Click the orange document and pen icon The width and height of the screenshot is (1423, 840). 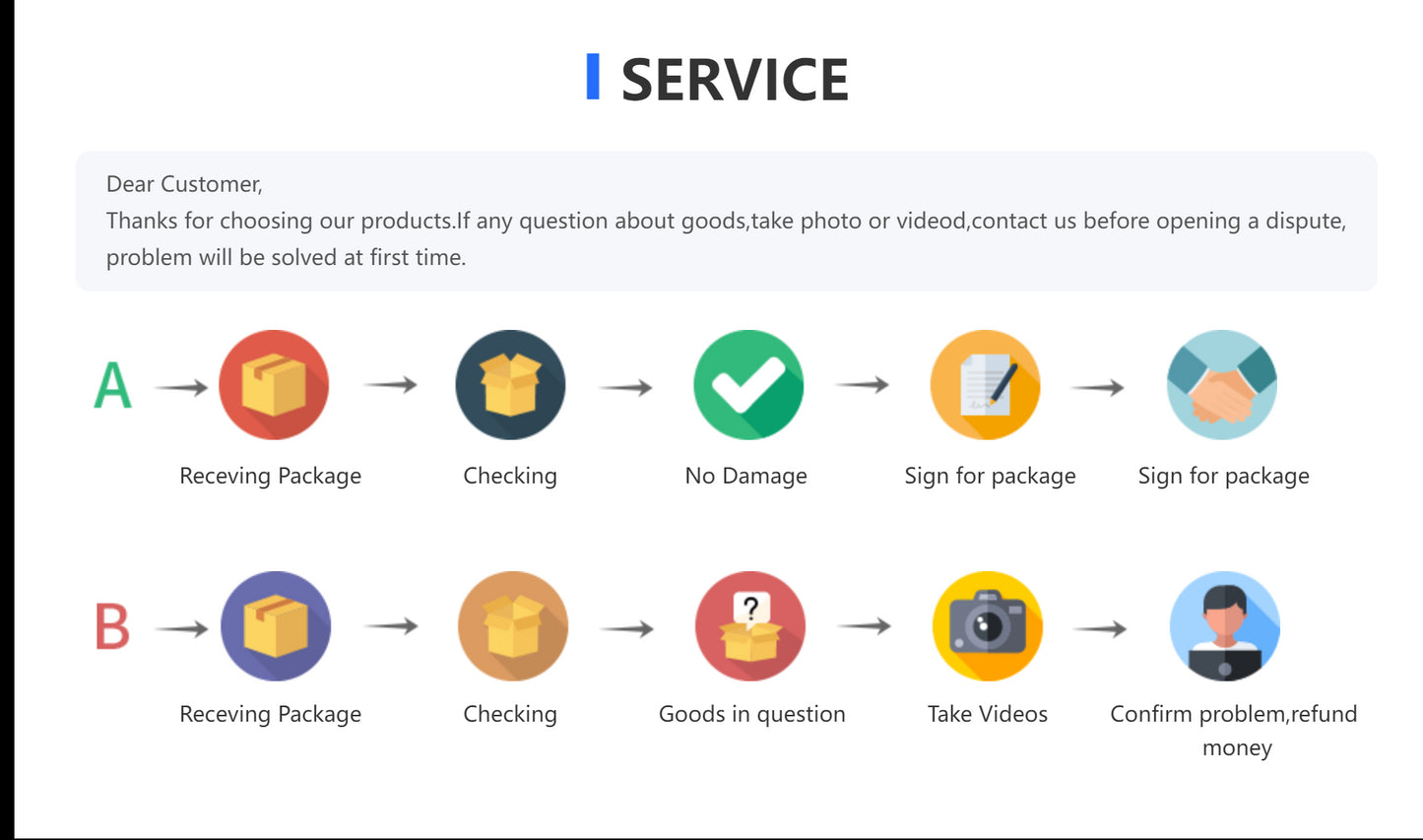tap(985, 385)
